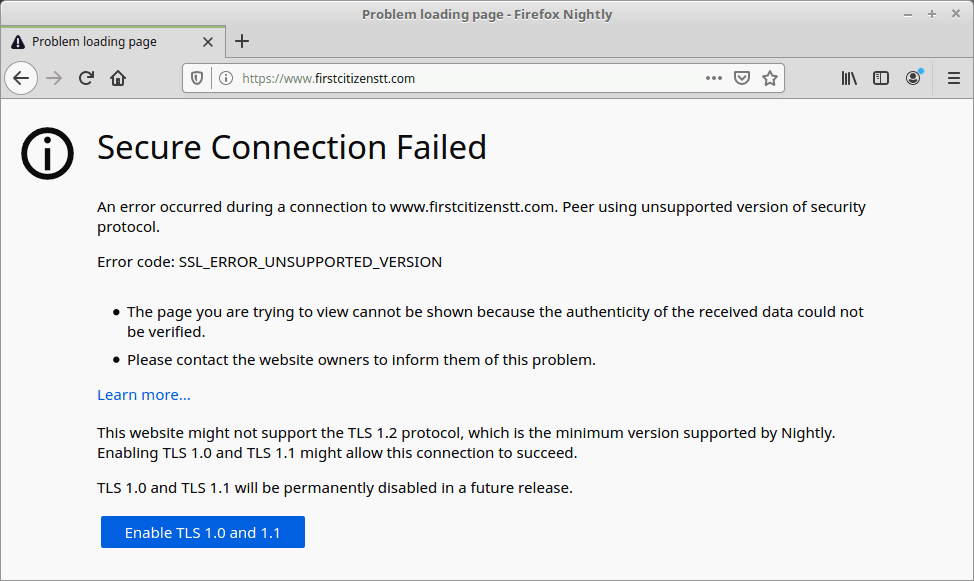
Task: Show site information via the info icon
Action: click(226, 78)
